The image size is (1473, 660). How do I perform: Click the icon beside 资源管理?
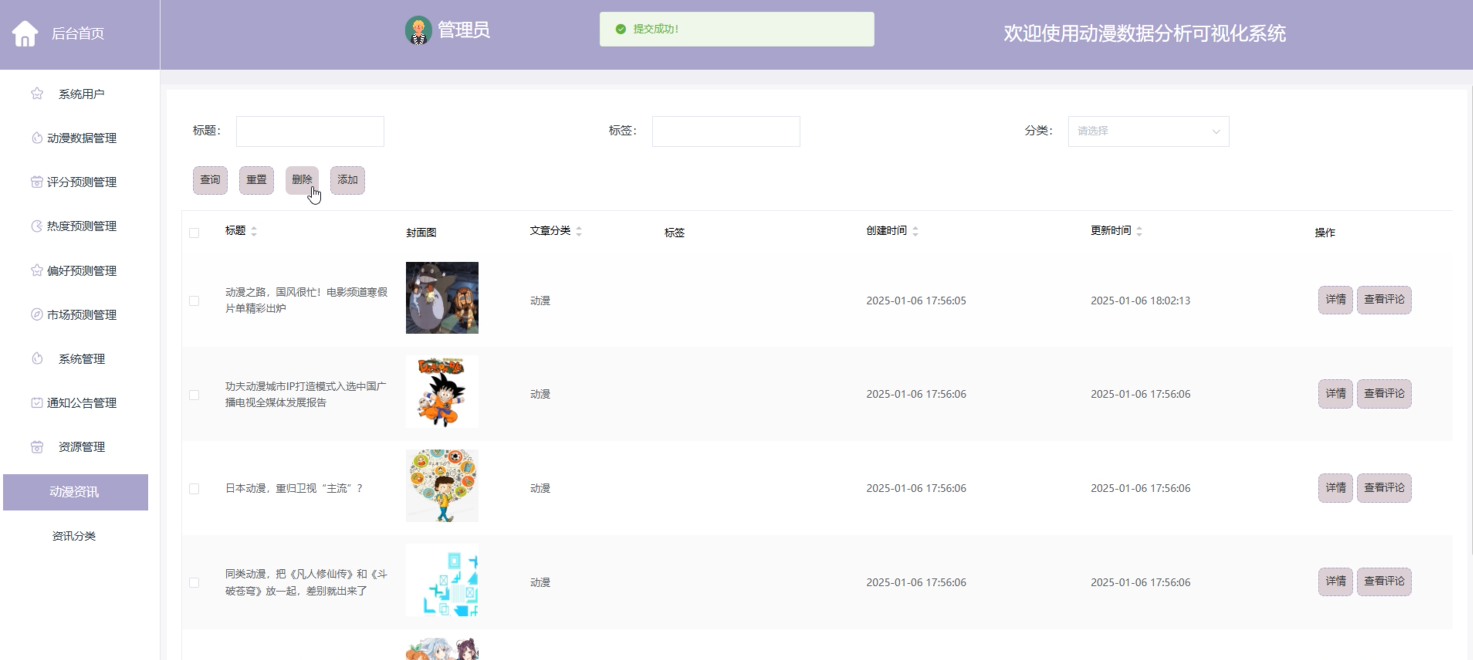pyautogui.click(x=37, y=447)
